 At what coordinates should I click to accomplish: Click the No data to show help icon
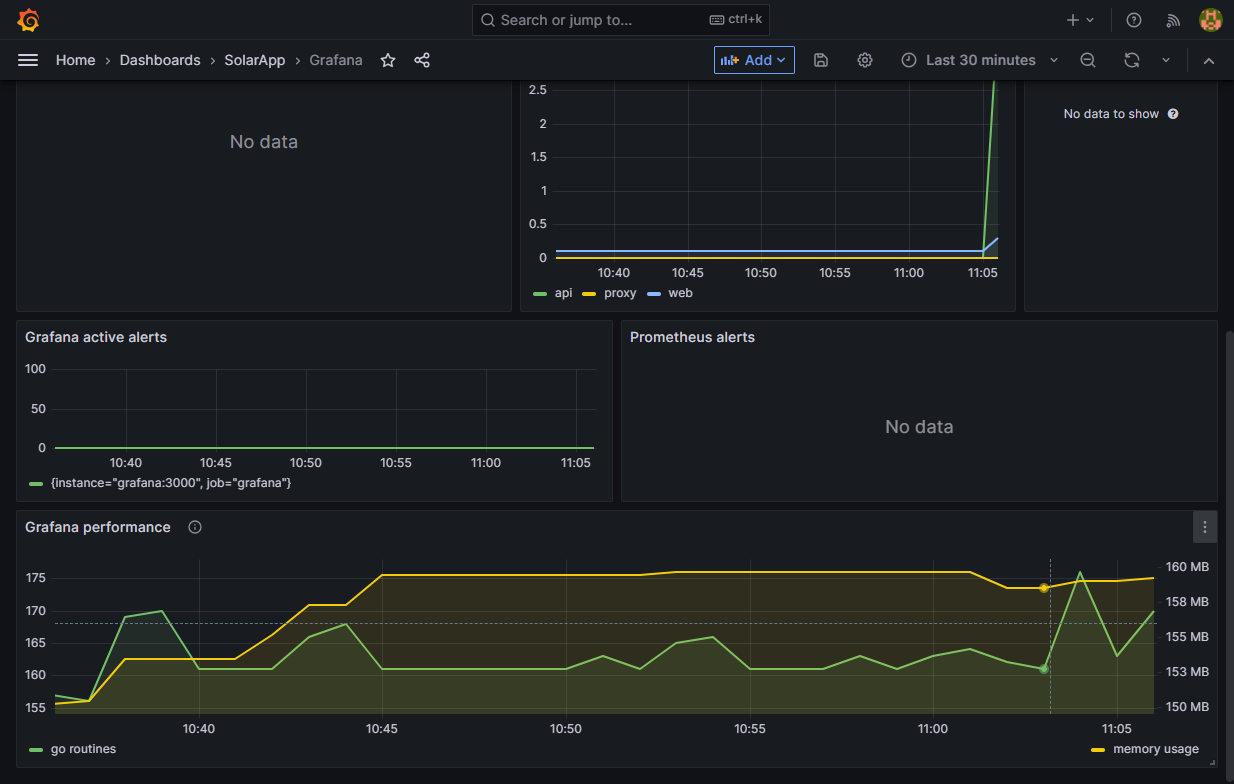pos(1173,114)
